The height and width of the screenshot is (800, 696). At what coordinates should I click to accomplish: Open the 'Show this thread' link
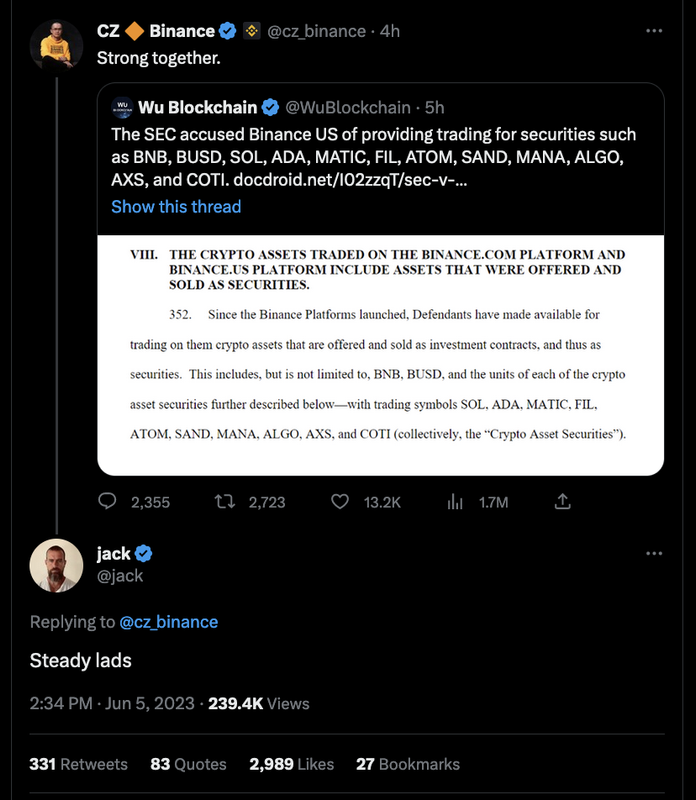176,207
